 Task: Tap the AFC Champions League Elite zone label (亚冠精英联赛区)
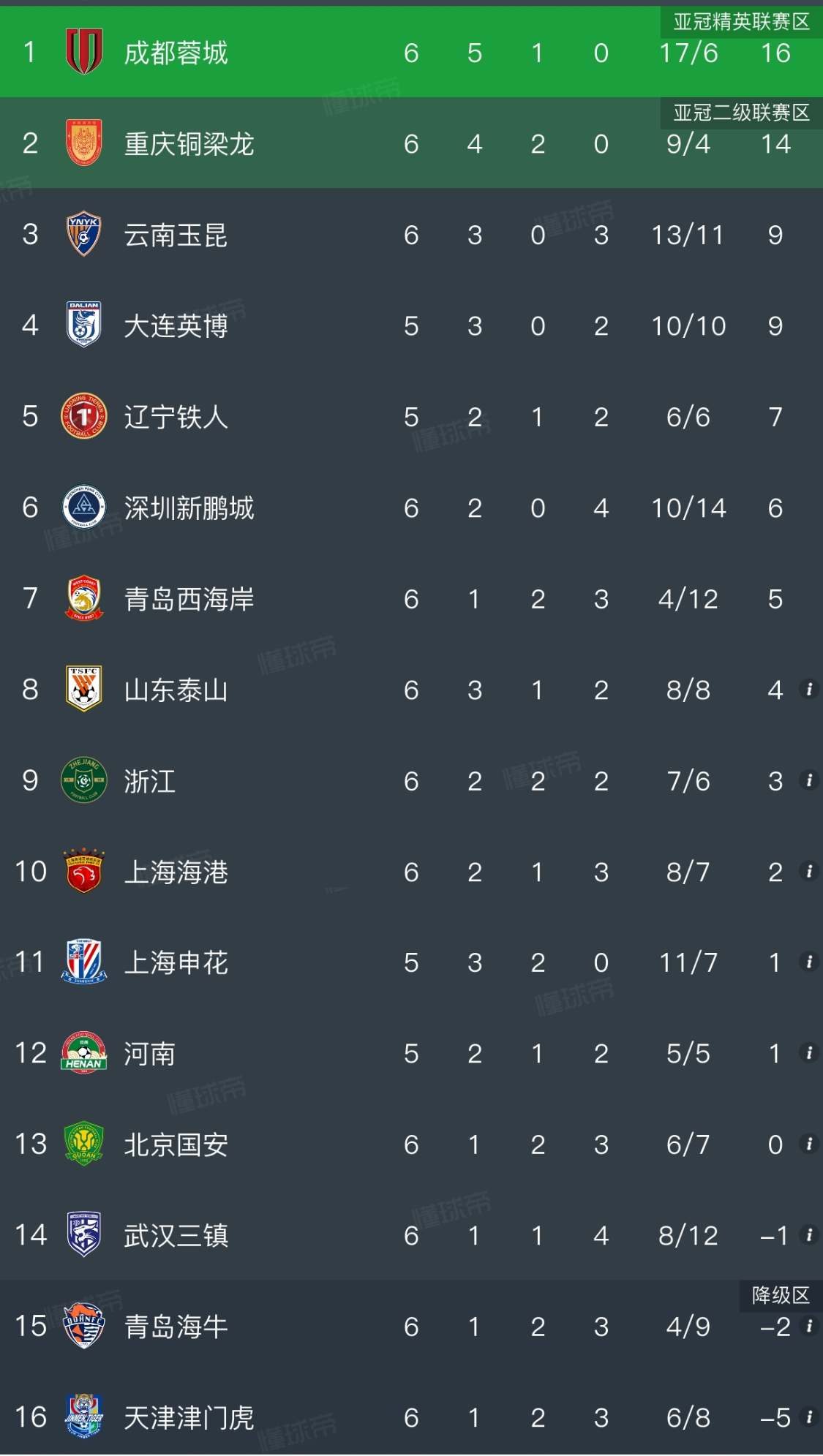[741, 22]
